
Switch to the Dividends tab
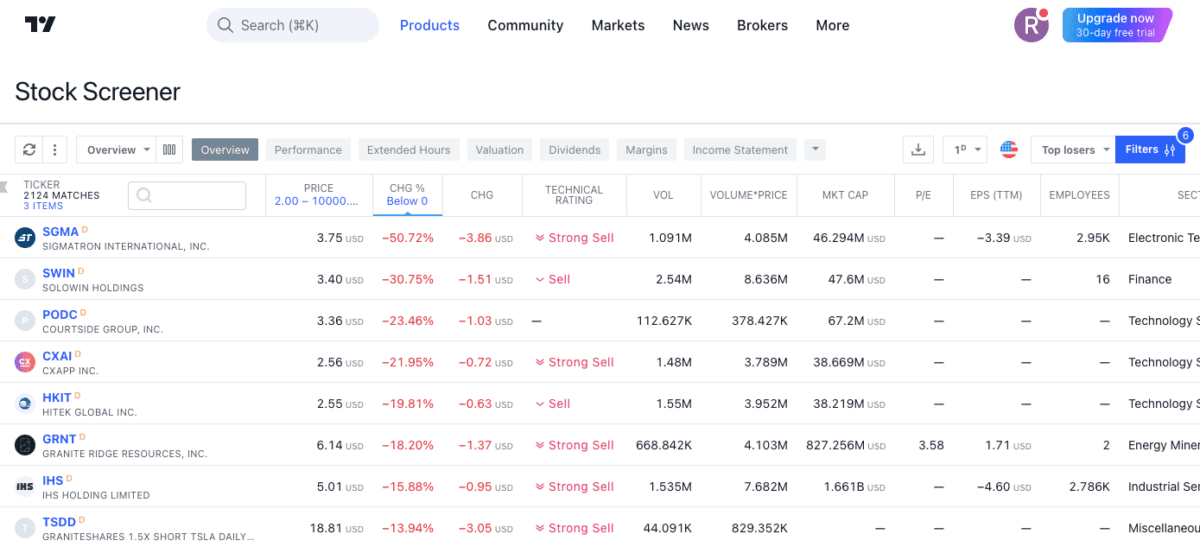575,150
